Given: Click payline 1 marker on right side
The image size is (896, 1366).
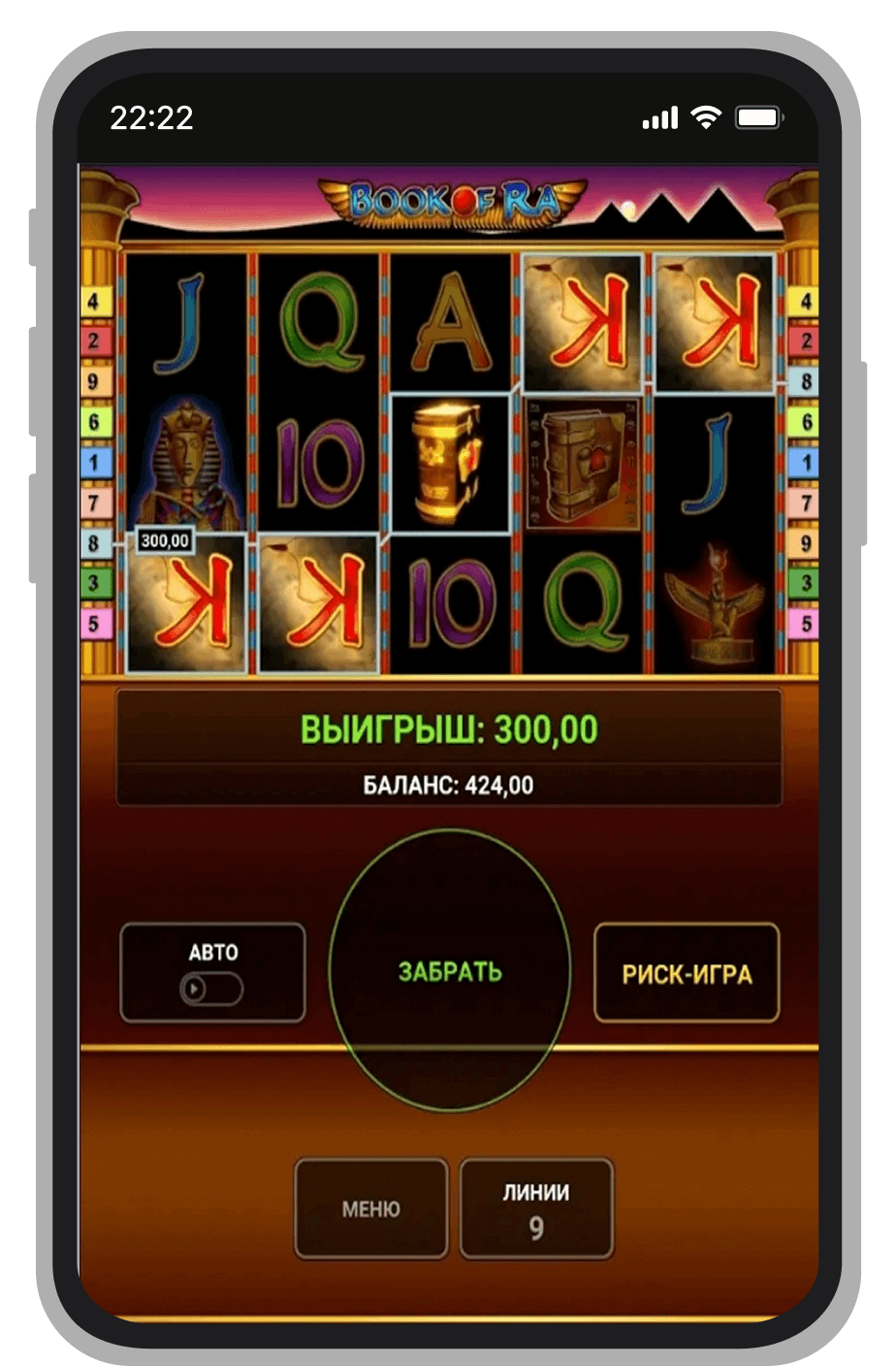Looking at the screenshot, I should 805,463.
